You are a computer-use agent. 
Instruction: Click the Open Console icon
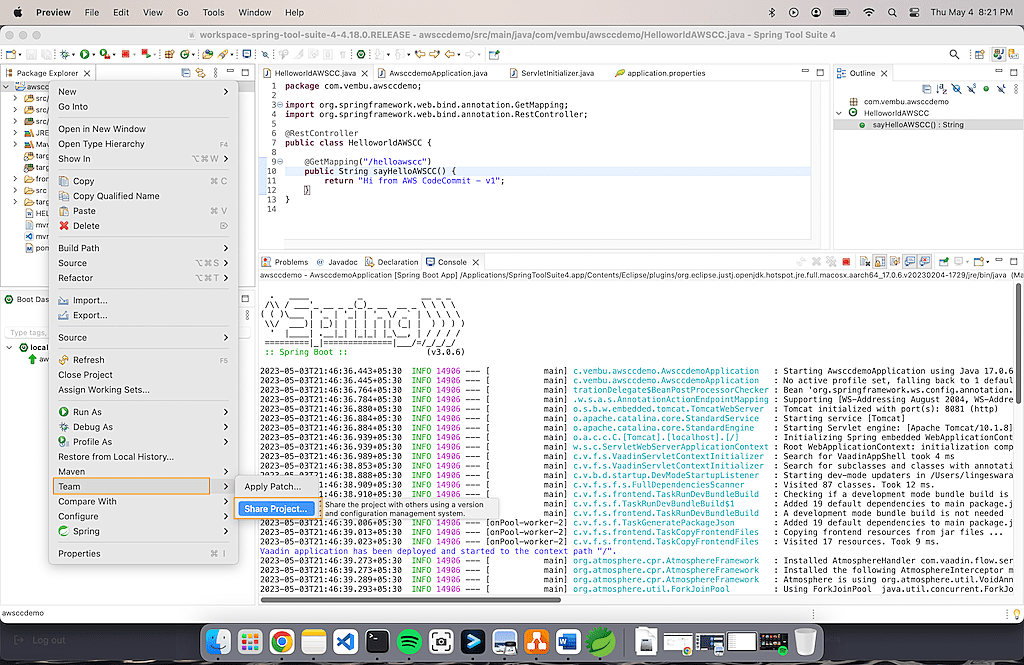coord(978,262)
